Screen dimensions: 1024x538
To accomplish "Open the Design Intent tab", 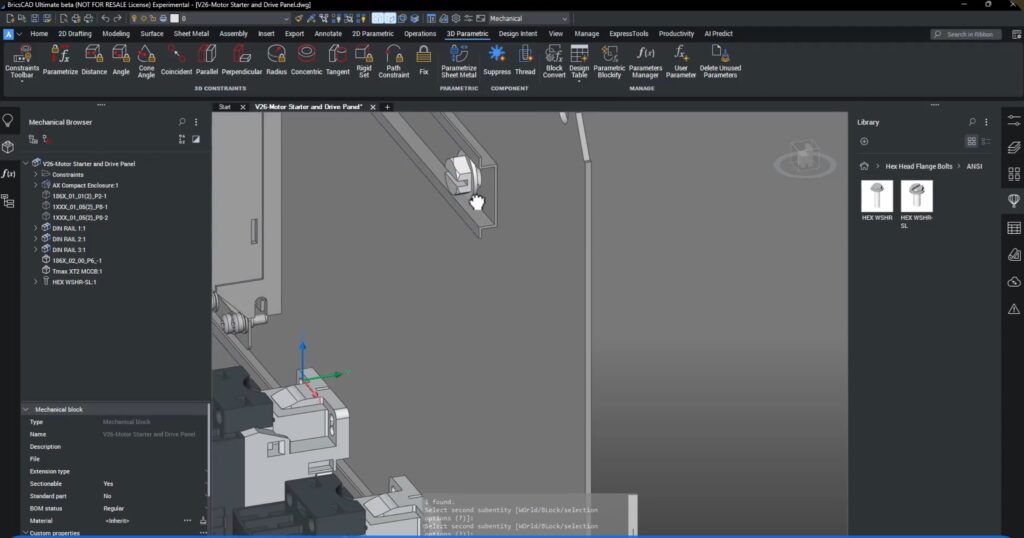I will [518, 33].
